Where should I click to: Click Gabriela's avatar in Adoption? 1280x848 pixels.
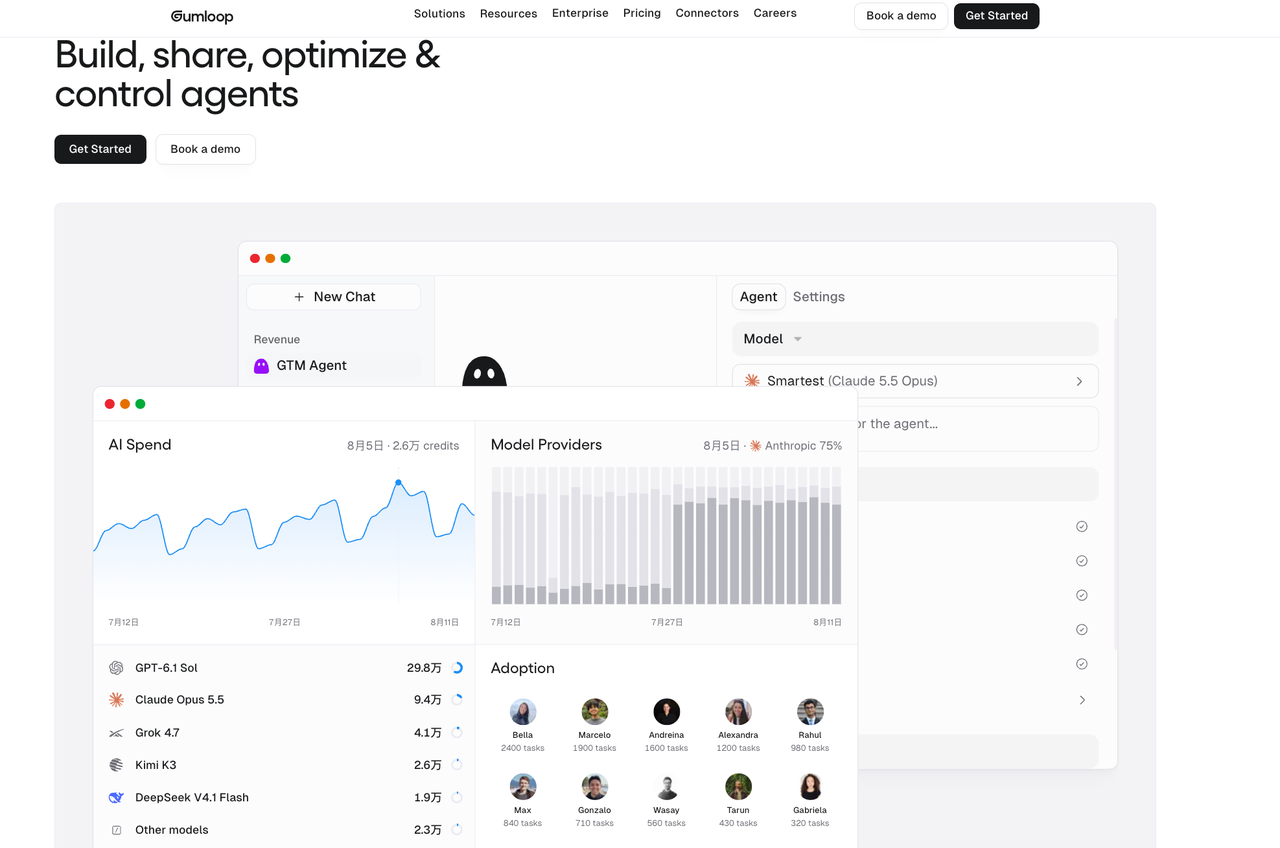pyautogui.click(x=810, y=787)
